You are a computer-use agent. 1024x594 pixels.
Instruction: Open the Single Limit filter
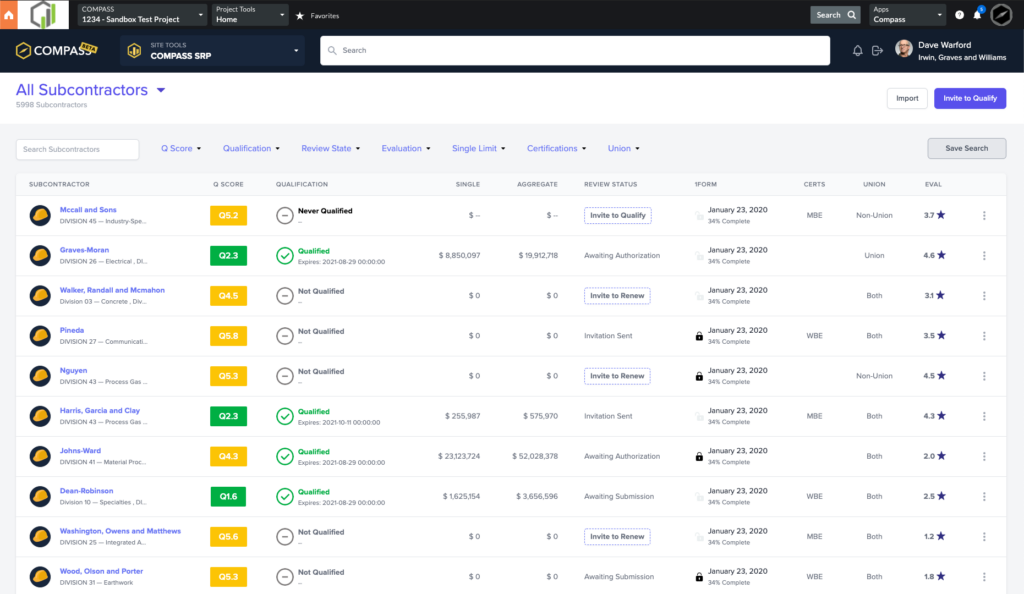pos(479,148)
